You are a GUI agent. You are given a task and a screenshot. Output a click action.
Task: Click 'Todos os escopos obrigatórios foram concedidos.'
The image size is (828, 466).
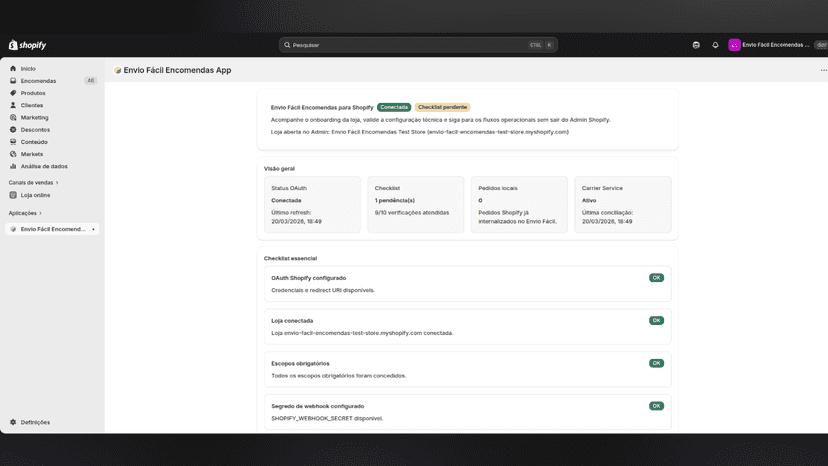tap(338, 376)
